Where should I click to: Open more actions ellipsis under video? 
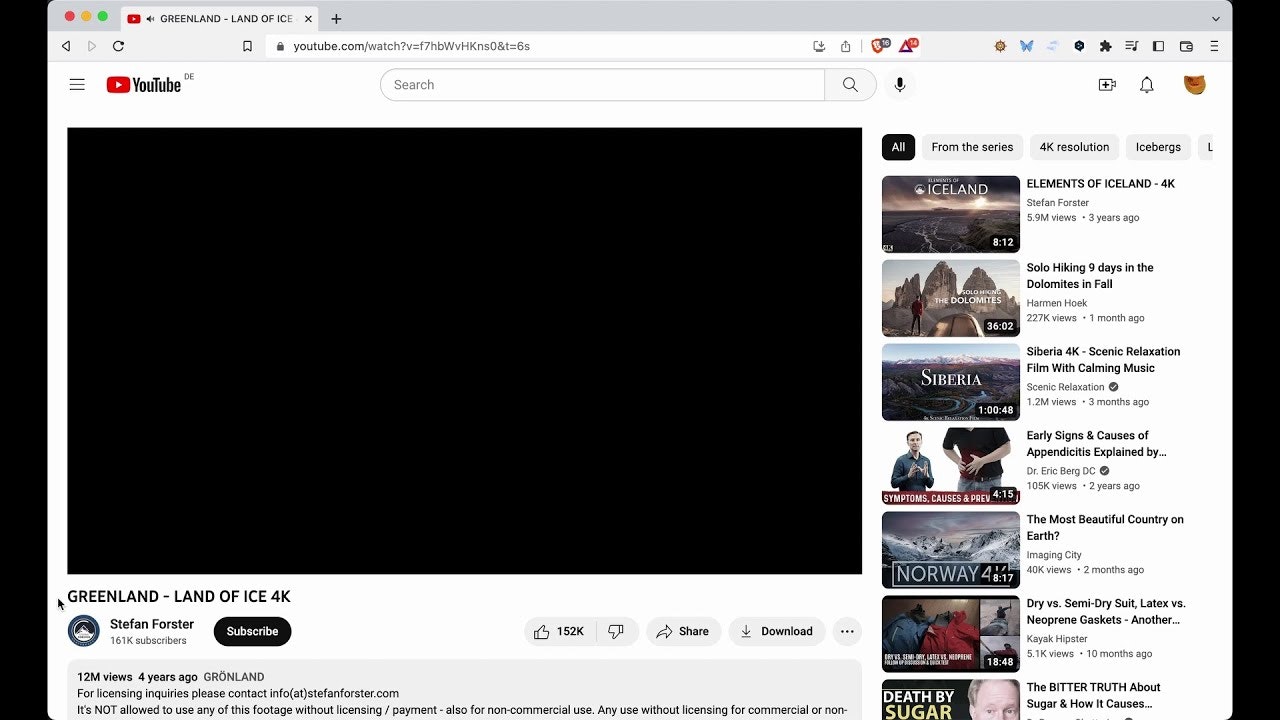(x=847, y=632)
